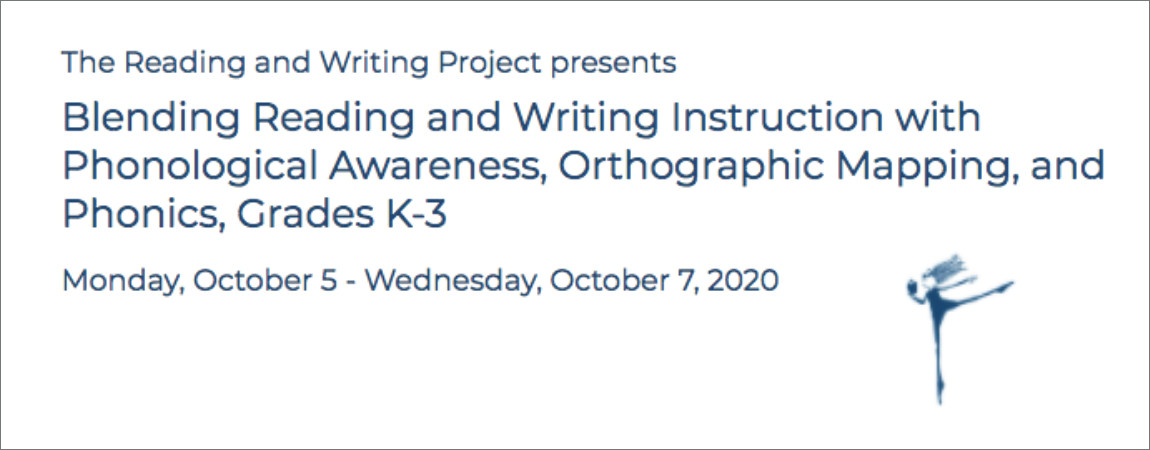Viewport: 1150px width, 450px height.
Task: Select the word 'presents' in the header
Action: pyautogui.click(x=612, y=64)
